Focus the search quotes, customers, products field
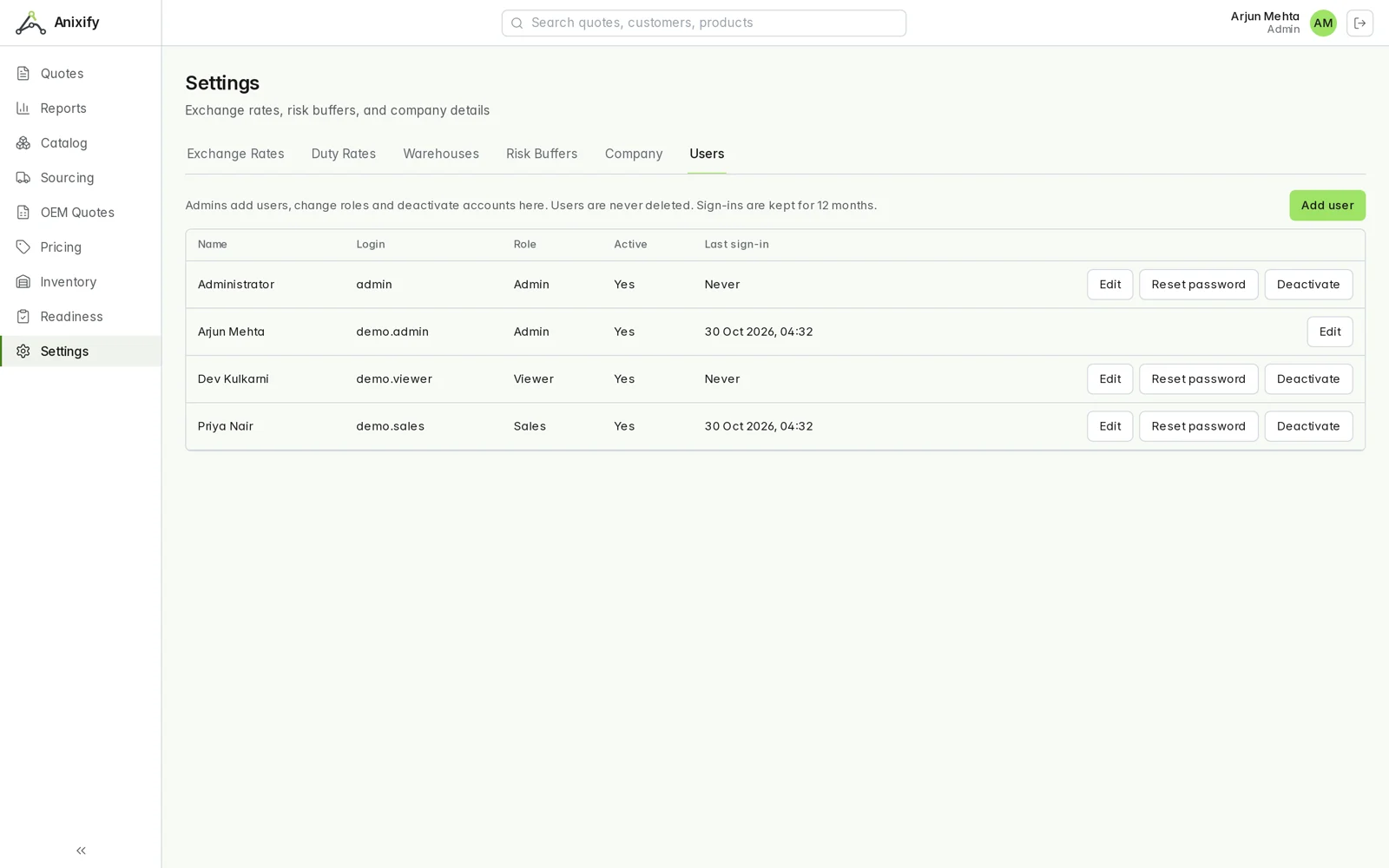 [704, 23]
